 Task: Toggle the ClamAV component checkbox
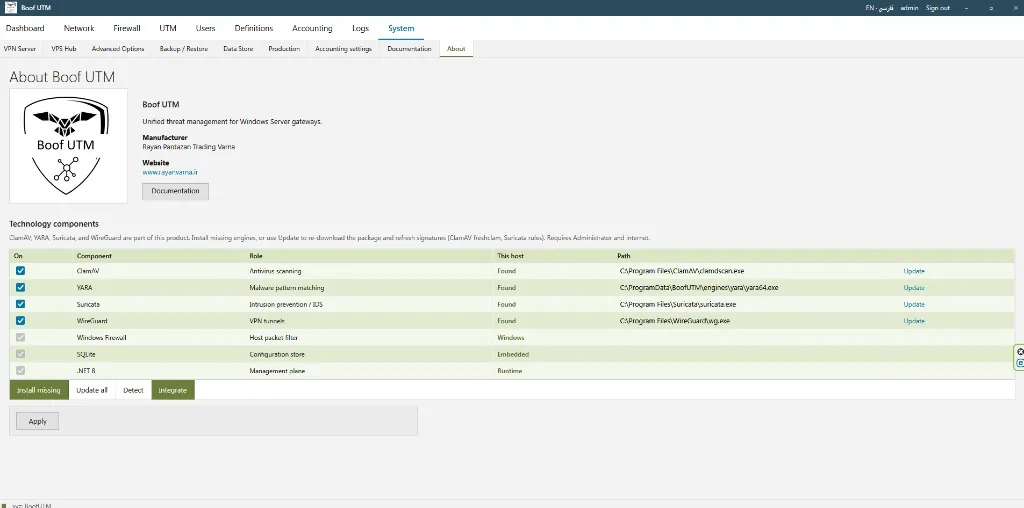20,270
